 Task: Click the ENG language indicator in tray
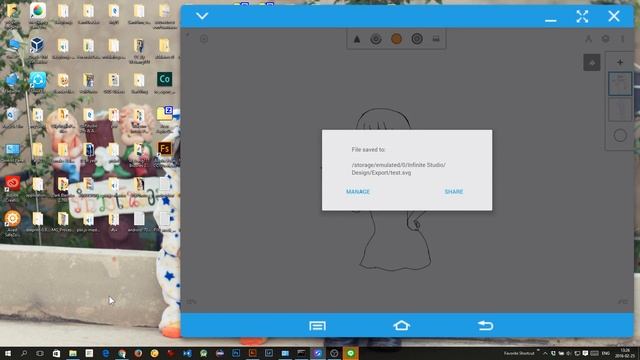pos(606,353)
